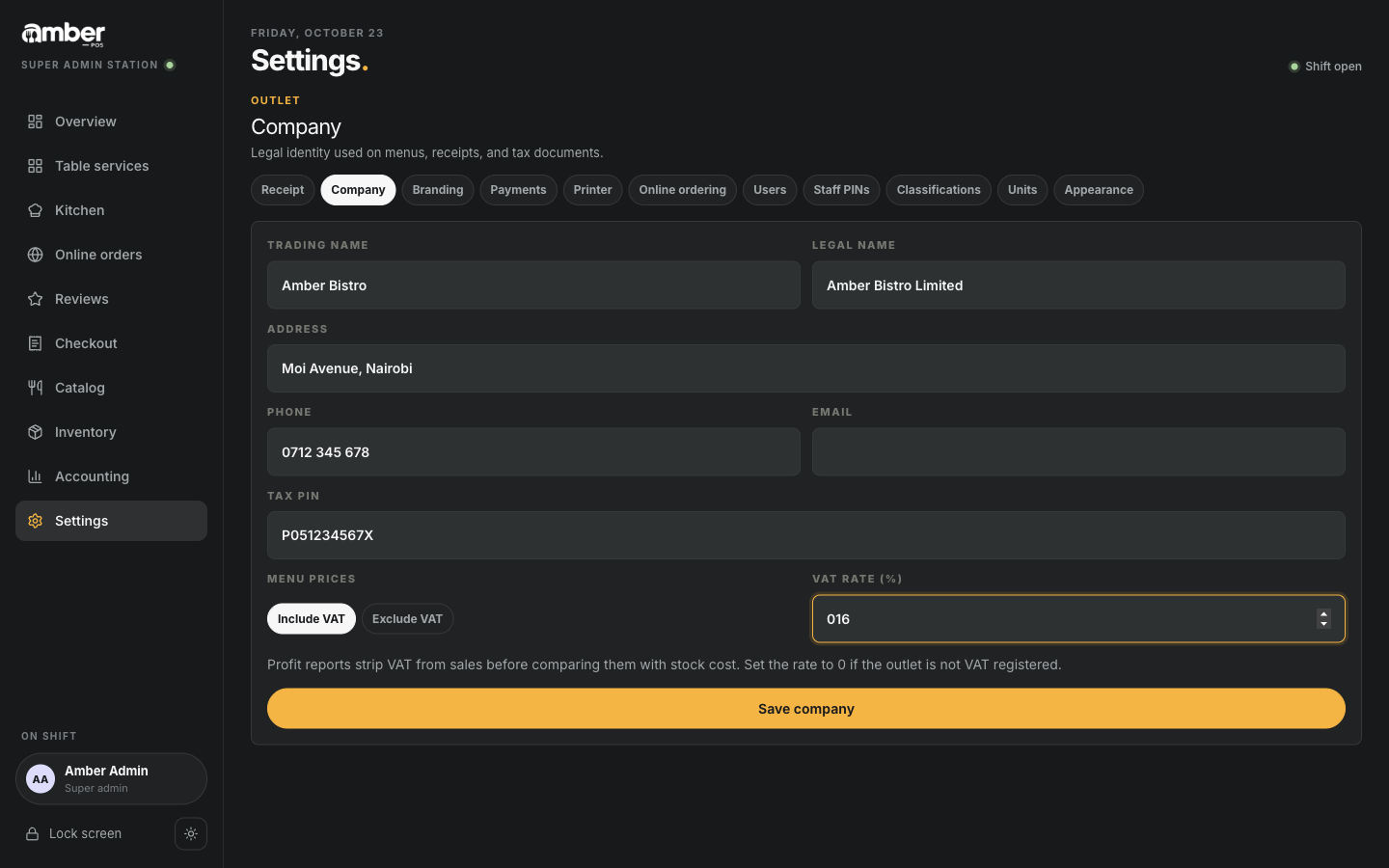The width and height of the screenshot is (1389, 868).
Task: Toggle the light theme sun icon
Action: (x=191, y=834)
